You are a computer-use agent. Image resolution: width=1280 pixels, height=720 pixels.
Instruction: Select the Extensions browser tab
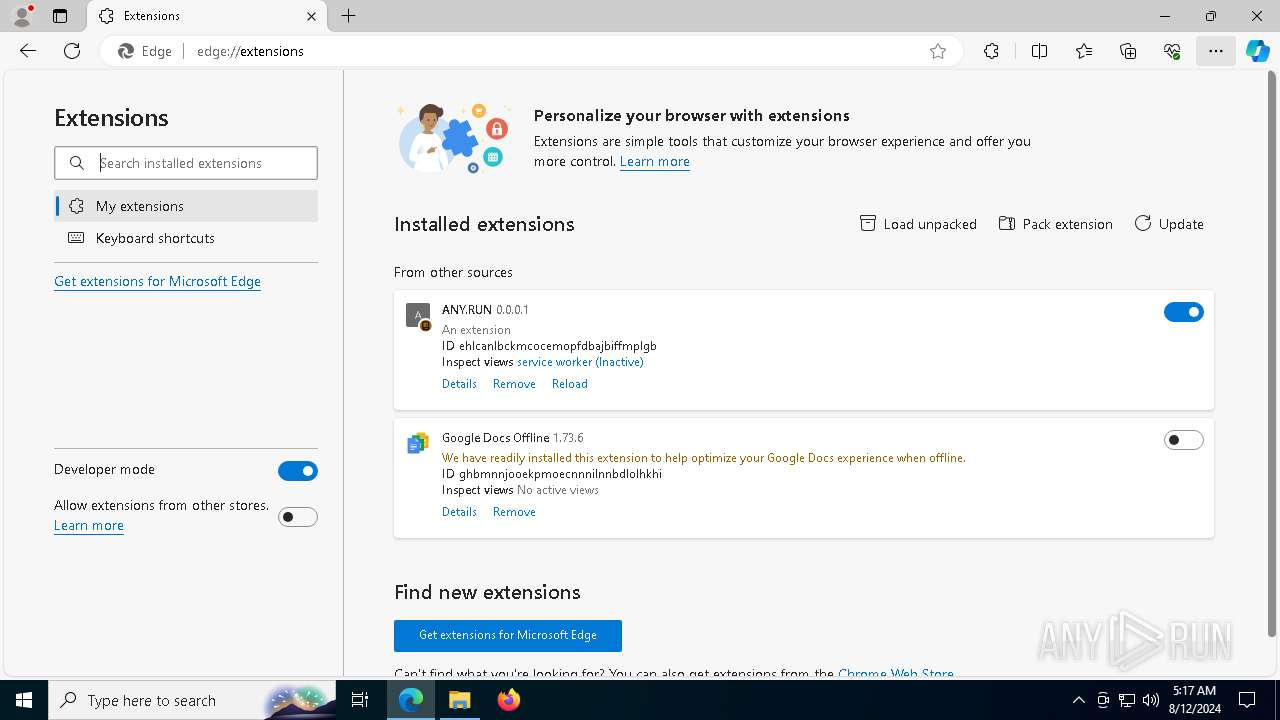pos(206,16)
